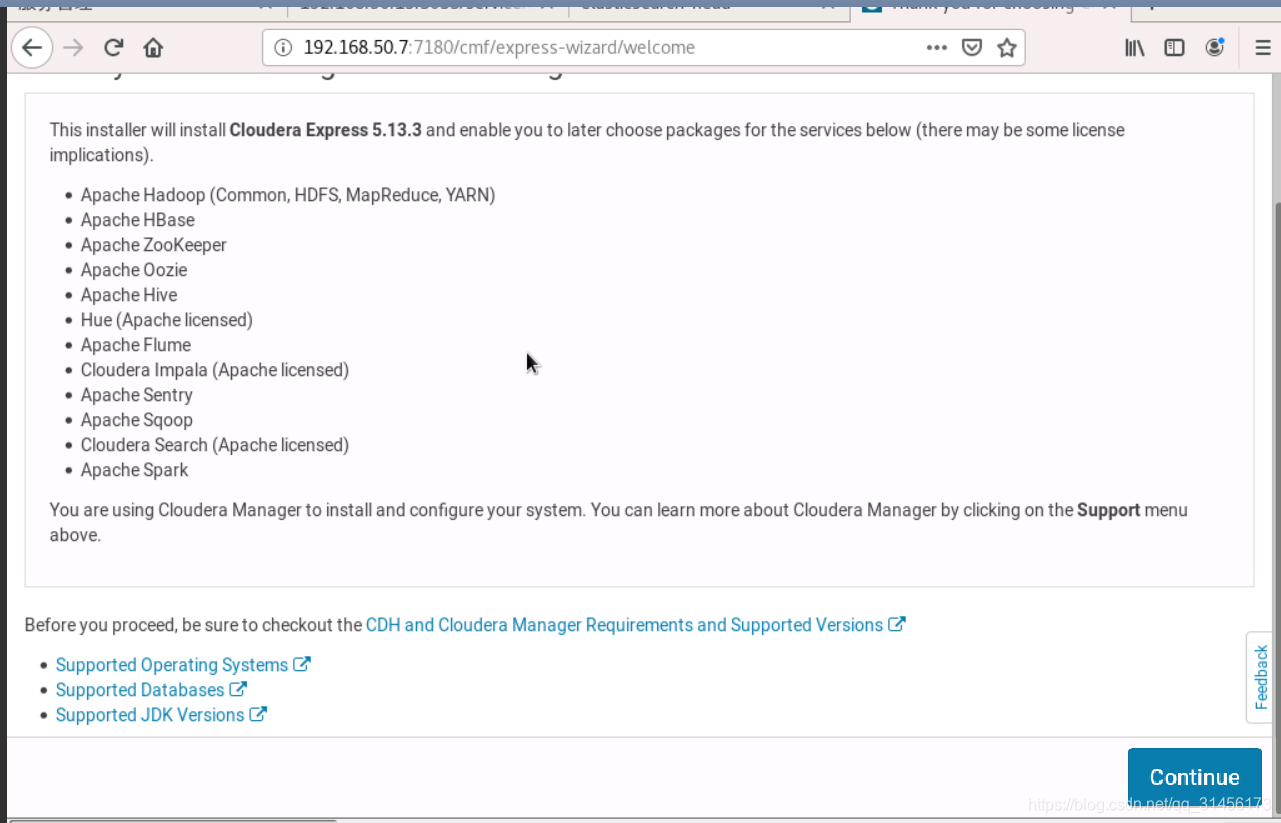The height and width of the screenshot is (823, 1281).
Task: Click the 'Apache Sqoop' list item
Action: (137, 420)
